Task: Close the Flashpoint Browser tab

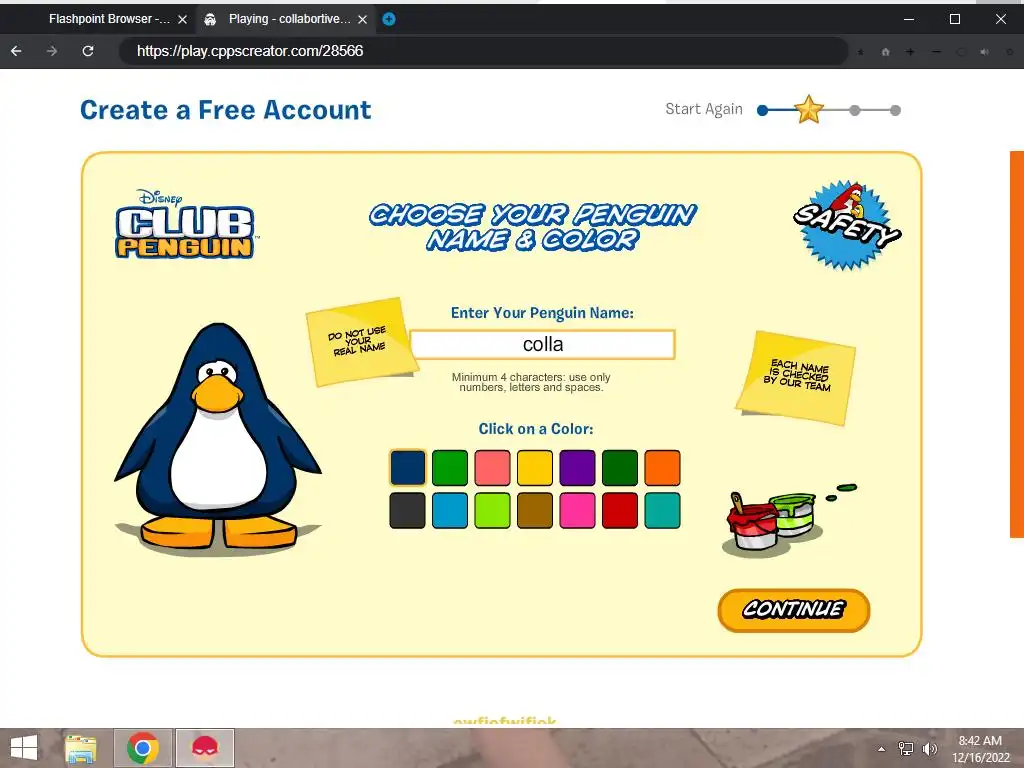Action: pos(183,20)
